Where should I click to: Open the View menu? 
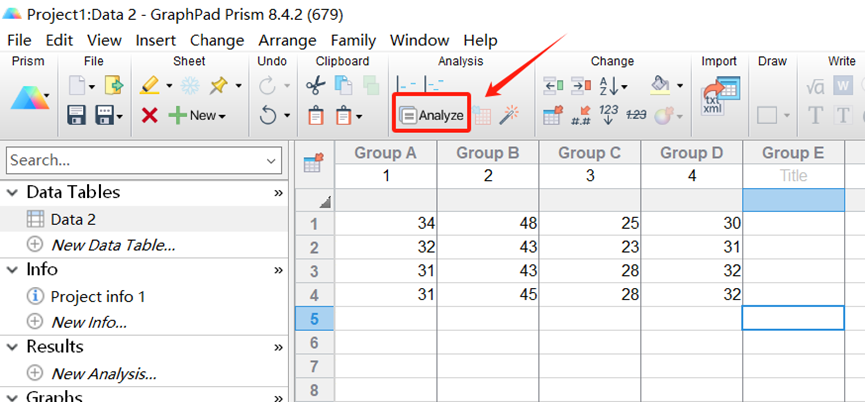(104, 40)
